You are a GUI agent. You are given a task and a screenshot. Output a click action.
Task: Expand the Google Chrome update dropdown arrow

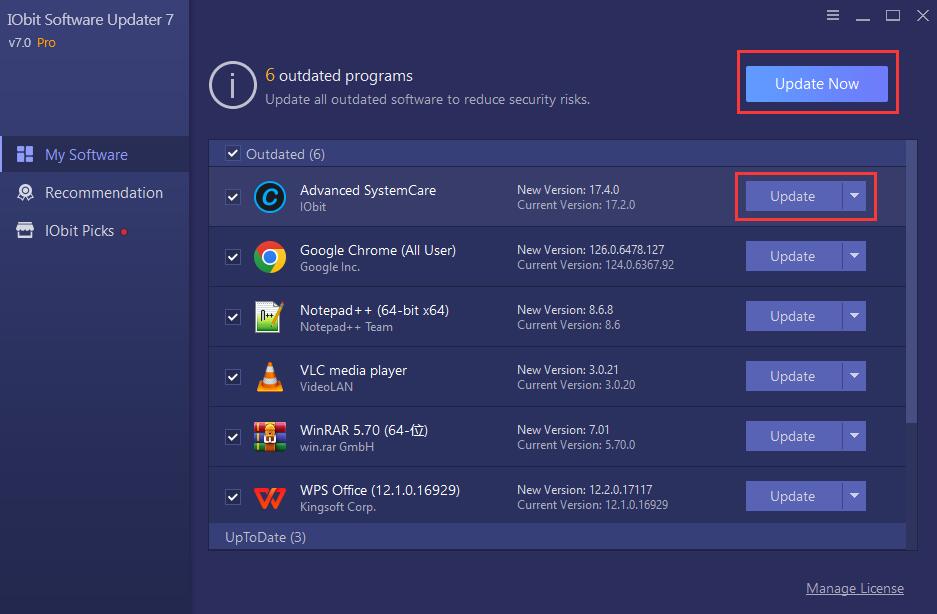(x=854, y=256)
